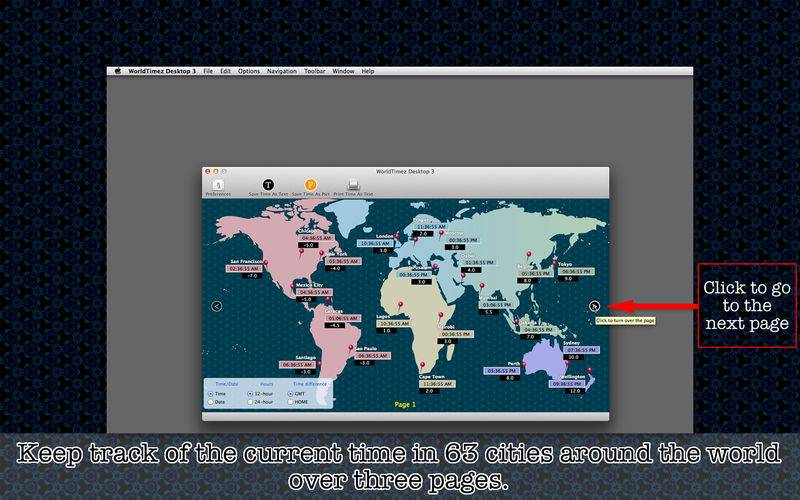Click the Wellington time 09:36:55 PM

click(567, 384)
